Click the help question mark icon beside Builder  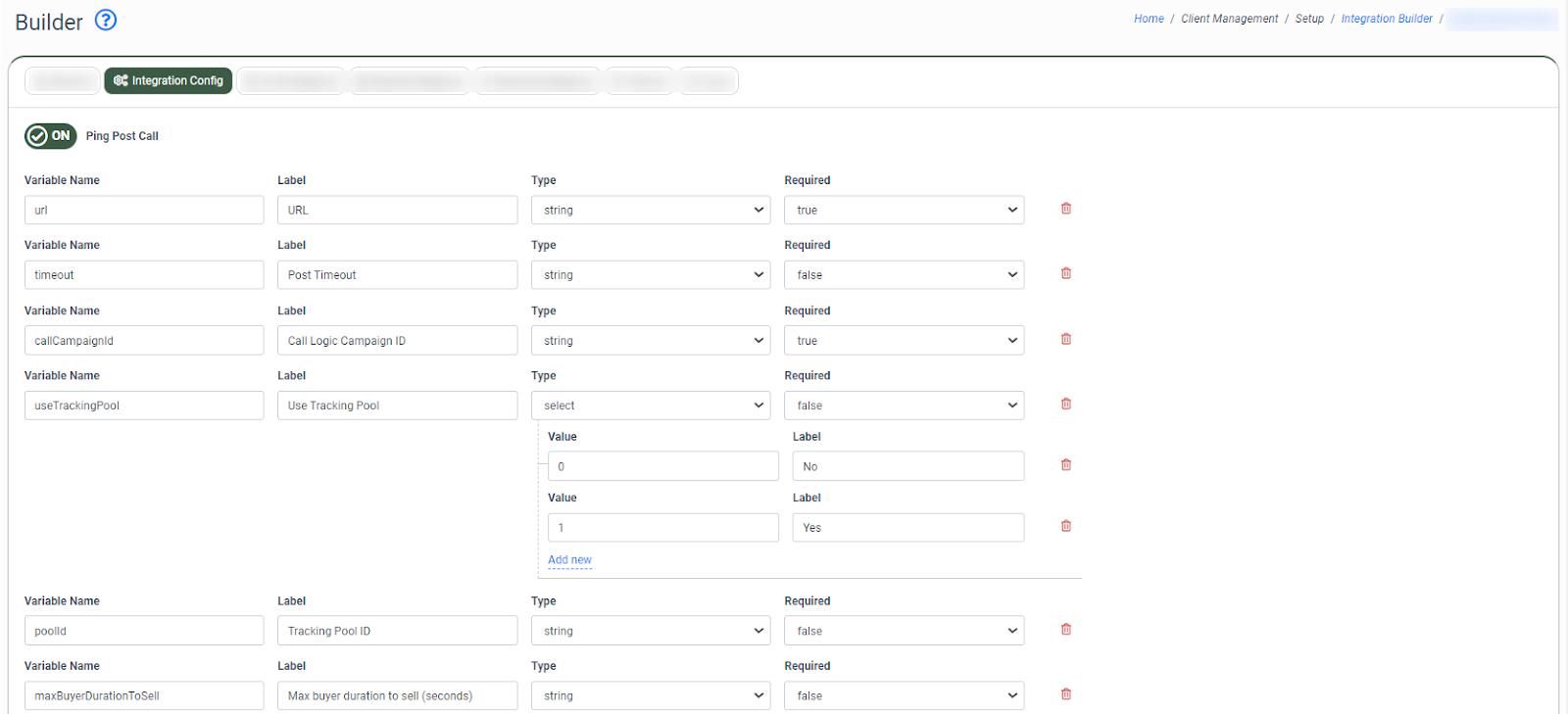point(106,21)
